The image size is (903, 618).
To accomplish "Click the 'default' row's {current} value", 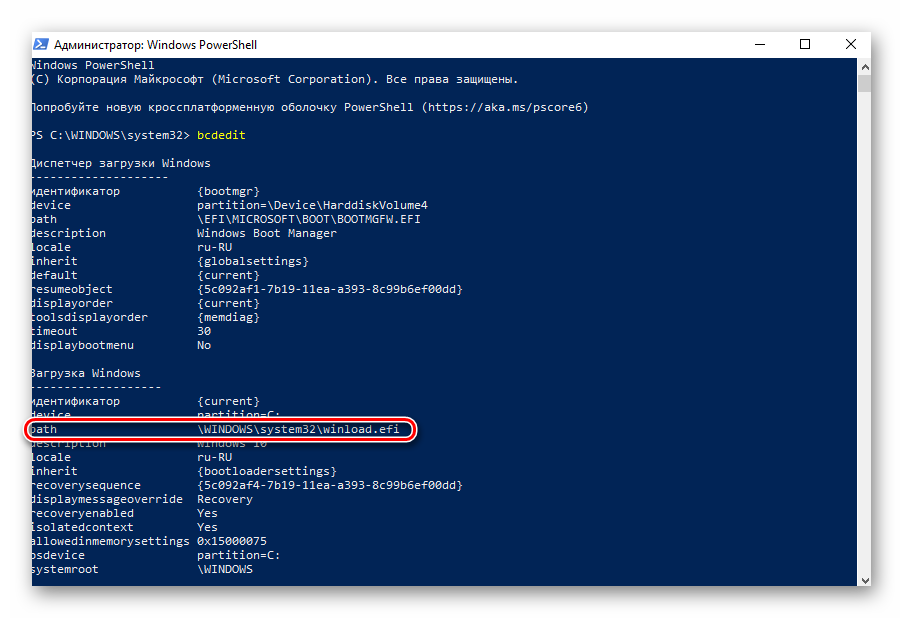I will click(228, 275).
